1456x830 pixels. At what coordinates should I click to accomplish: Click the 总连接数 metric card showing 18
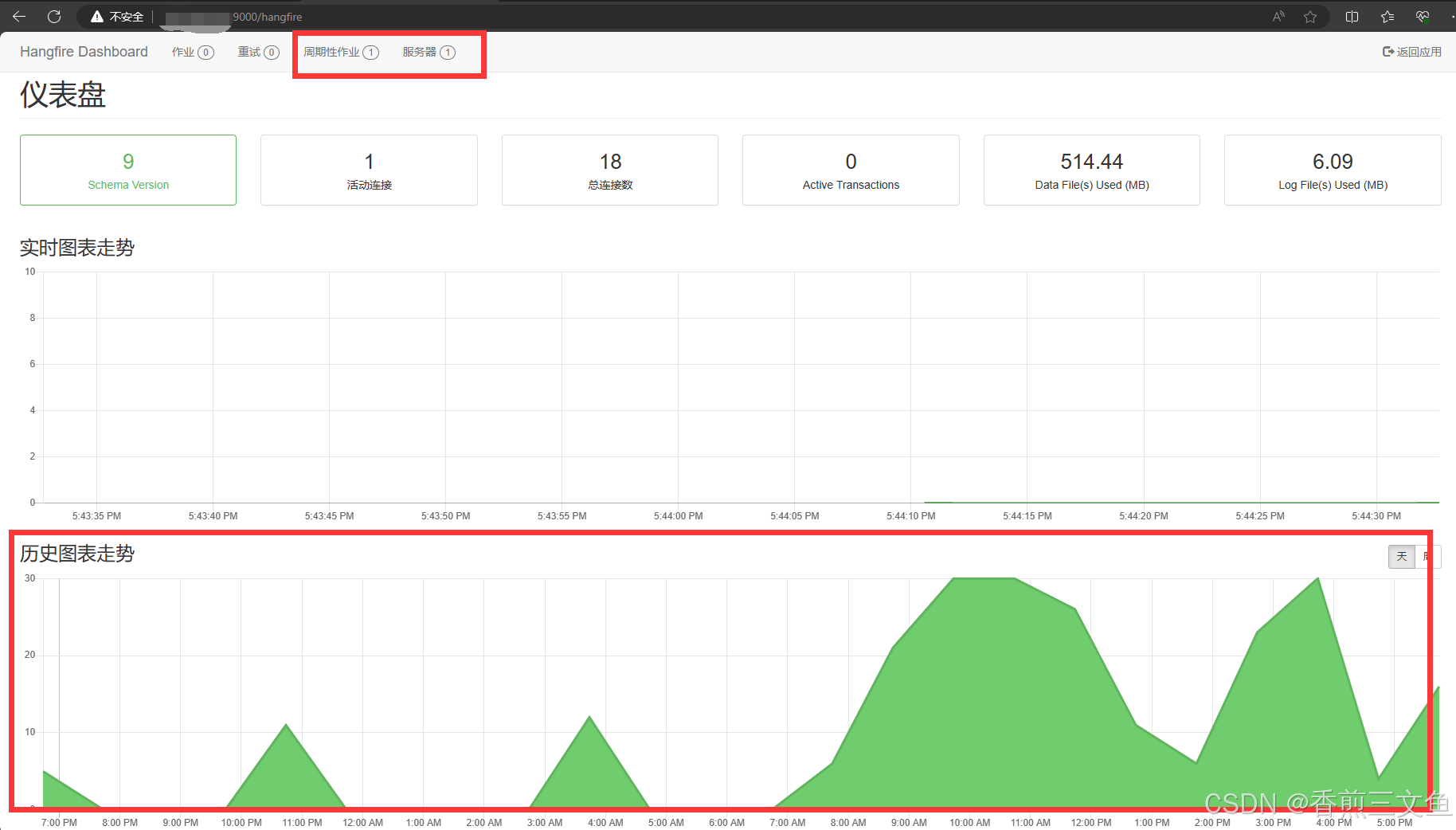point(610,170)
